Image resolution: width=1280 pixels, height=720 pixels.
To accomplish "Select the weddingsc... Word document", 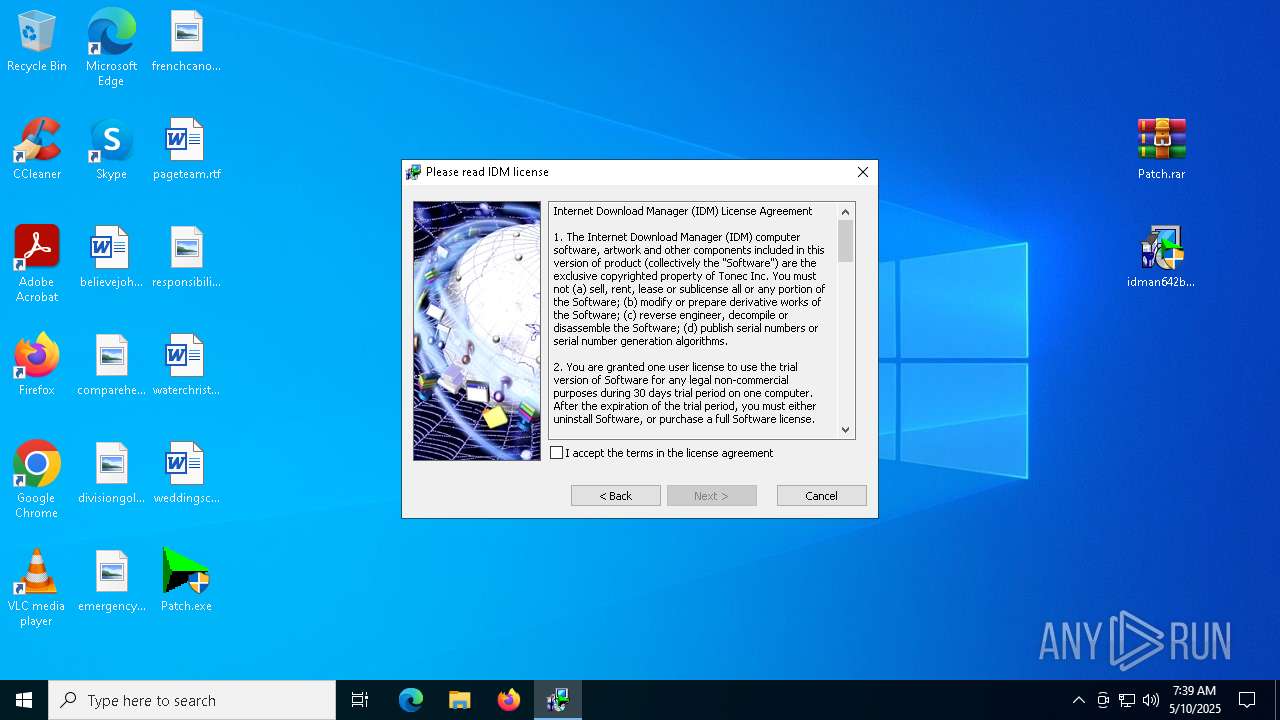I will coord(186,474).
